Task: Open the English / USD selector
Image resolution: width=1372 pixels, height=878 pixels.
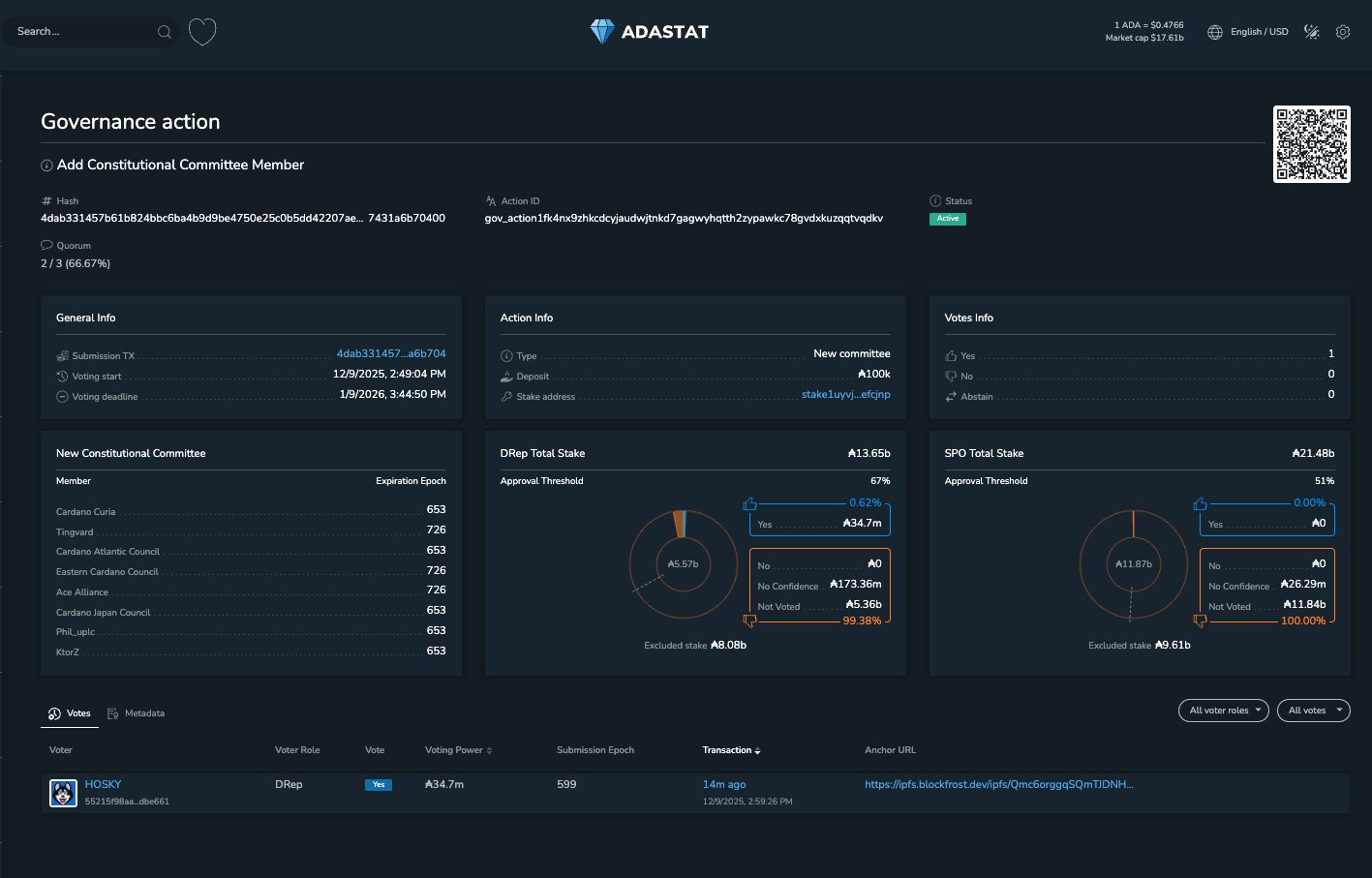Action: click(1259, 32)
